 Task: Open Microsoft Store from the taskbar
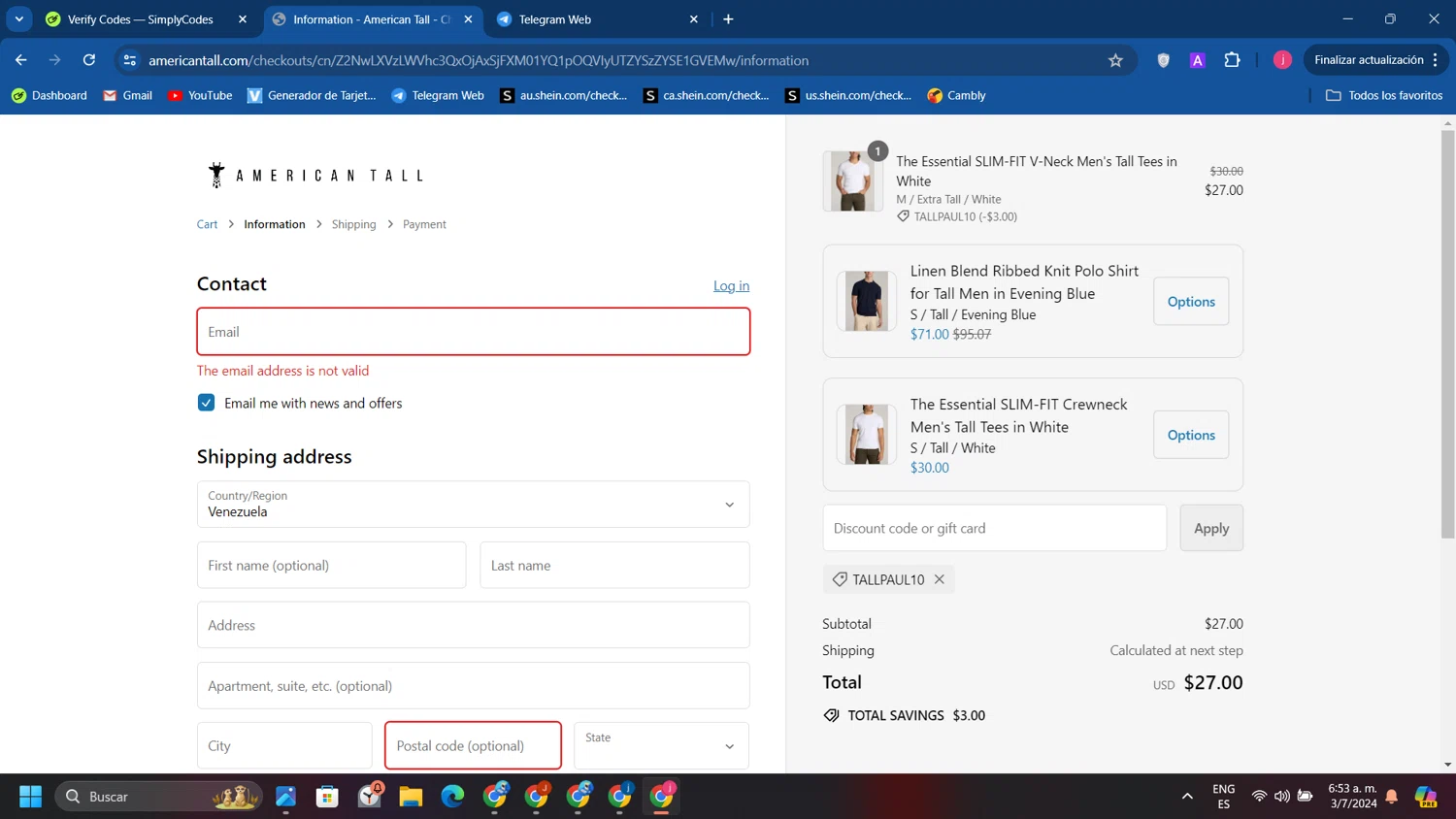pyautogui.click(x=327, y=797)
